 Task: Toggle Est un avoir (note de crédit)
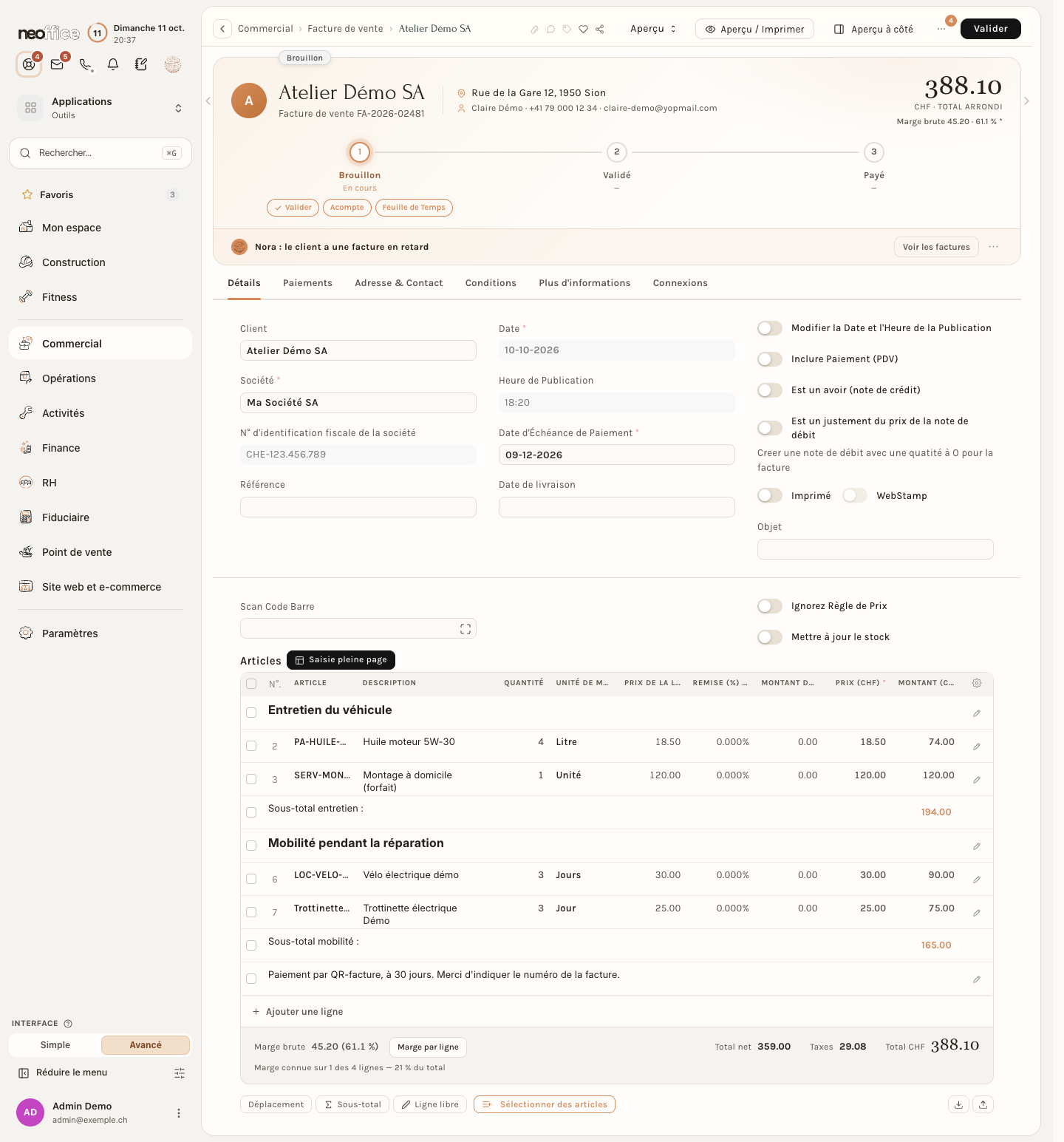(770, 390)
